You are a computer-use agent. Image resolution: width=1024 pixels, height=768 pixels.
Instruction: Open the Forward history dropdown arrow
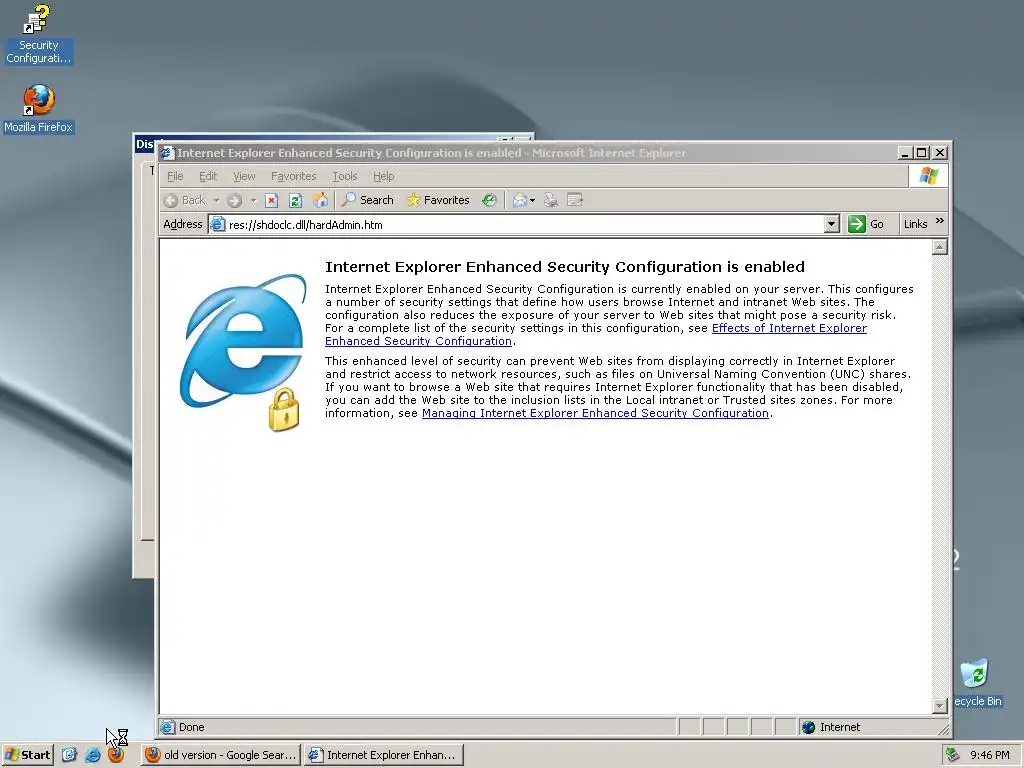pyautogui.click(x=253, y=200)
